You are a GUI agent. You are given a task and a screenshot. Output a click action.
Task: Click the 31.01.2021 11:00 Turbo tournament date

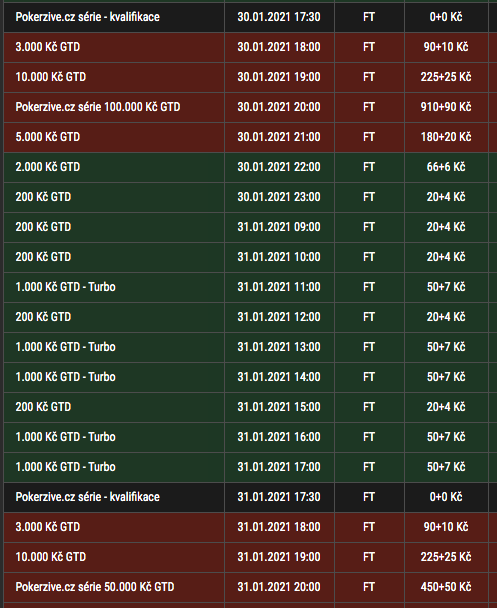point(279,287)
